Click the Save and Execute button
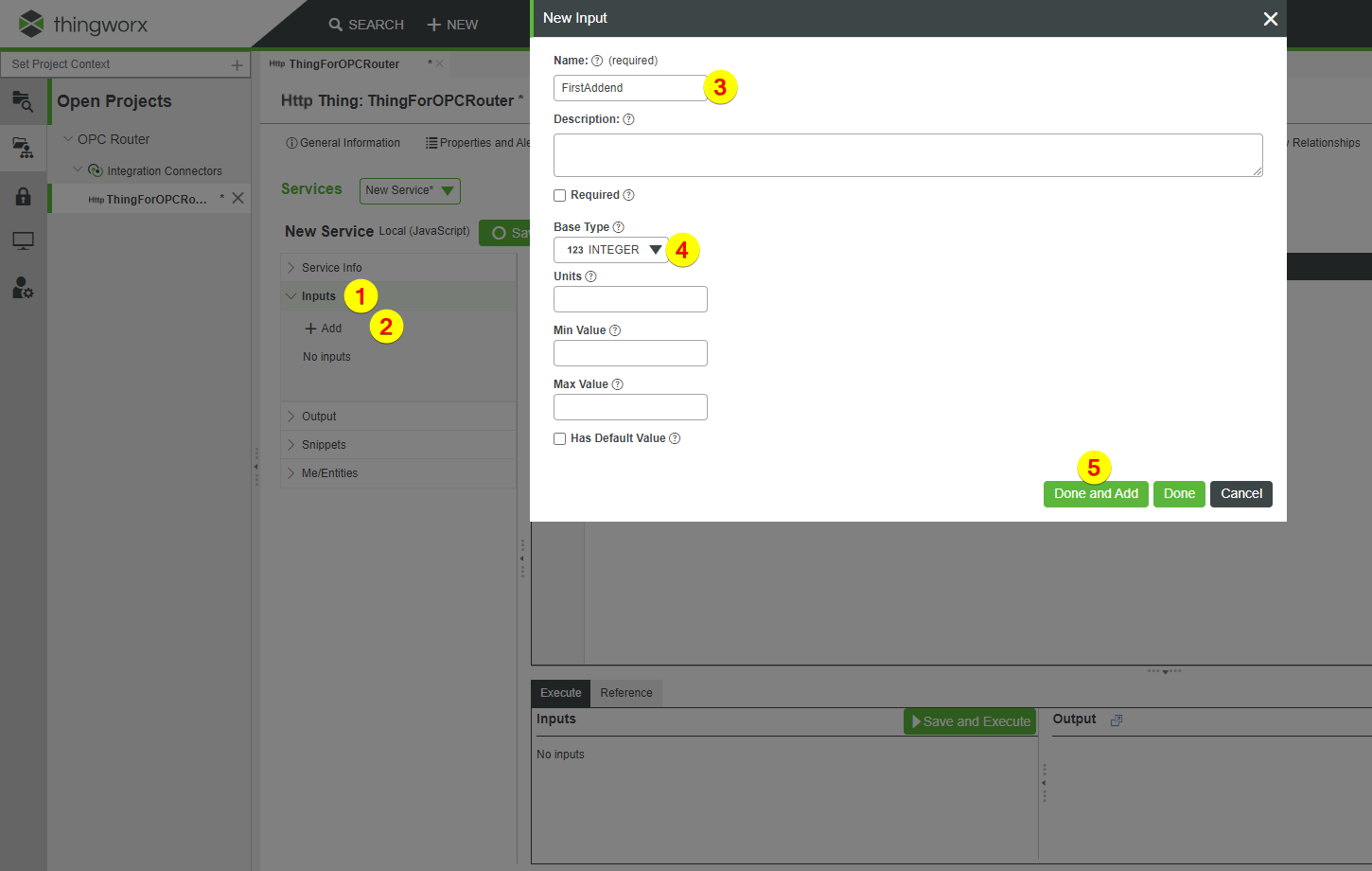The image size is (1372, 871). tap(969, 720)
